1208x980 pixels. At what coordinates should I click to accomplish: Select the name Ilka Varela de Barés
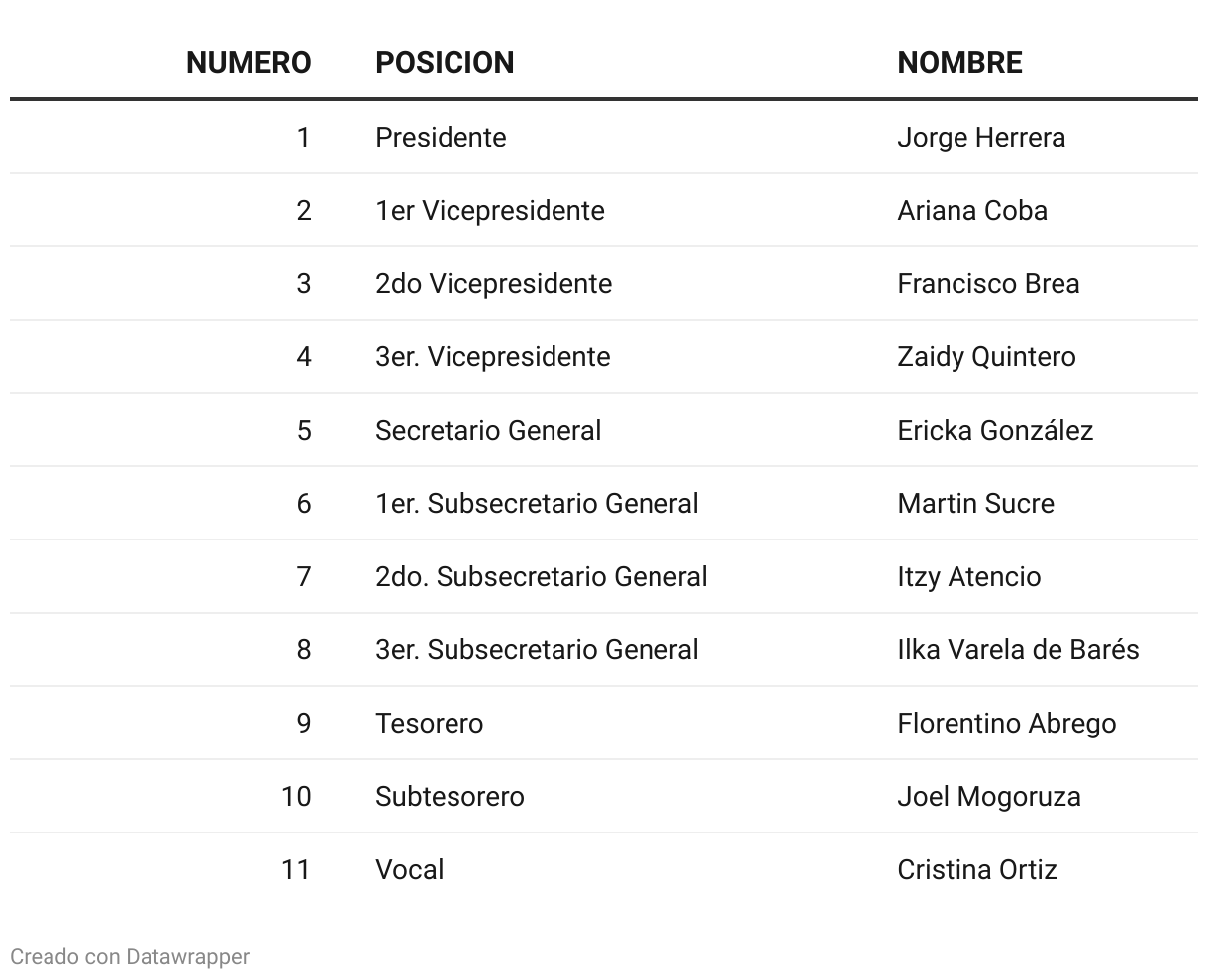[1017, 649]
